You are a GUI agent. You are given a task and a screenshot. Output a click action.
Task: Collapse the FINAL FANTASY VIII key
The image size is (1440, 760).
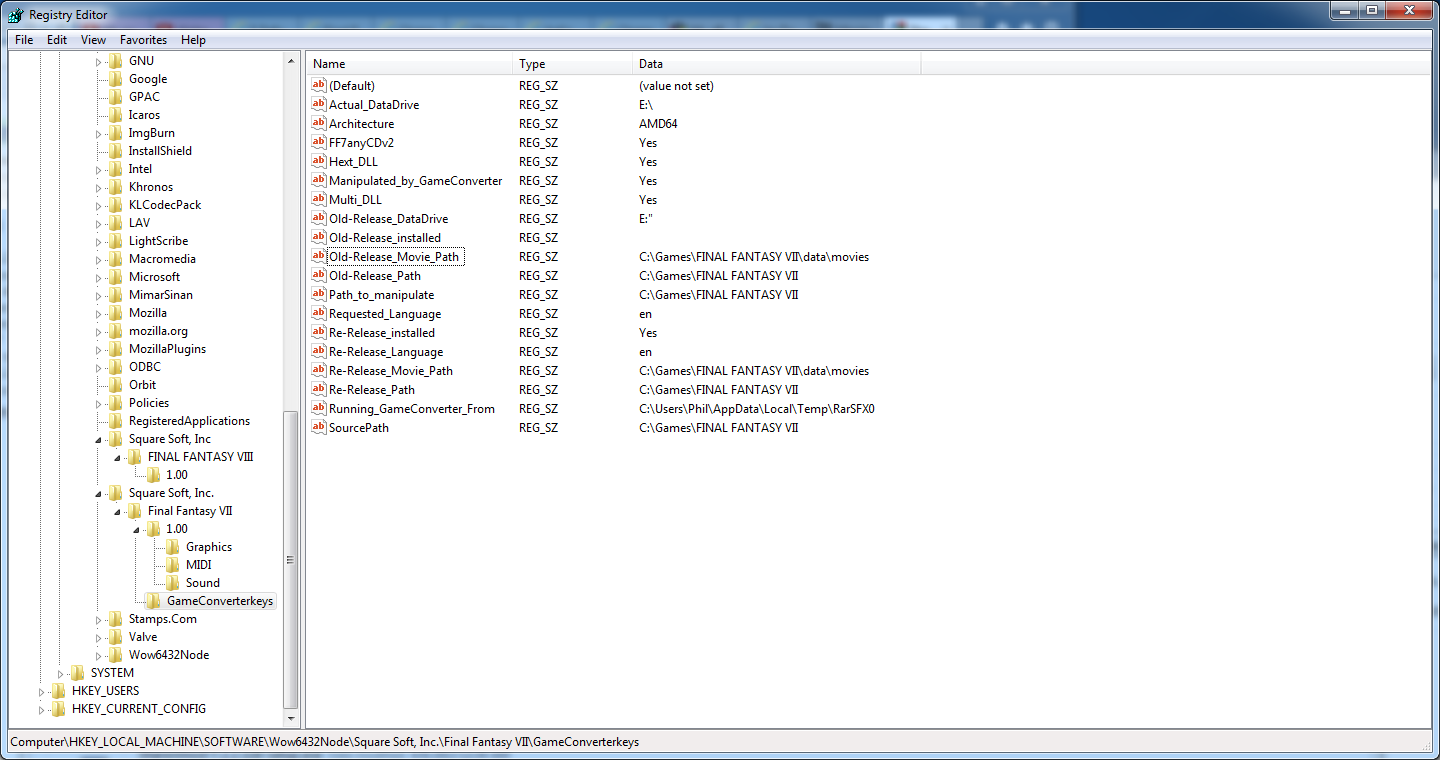[118, 457]
